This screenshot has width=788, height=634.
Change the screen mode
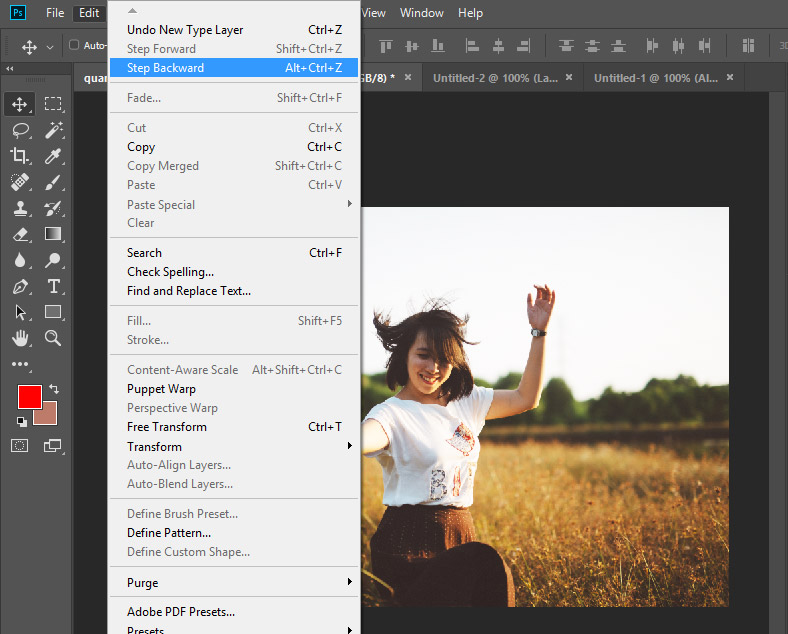pyautogui.click(x=52, y=446)
